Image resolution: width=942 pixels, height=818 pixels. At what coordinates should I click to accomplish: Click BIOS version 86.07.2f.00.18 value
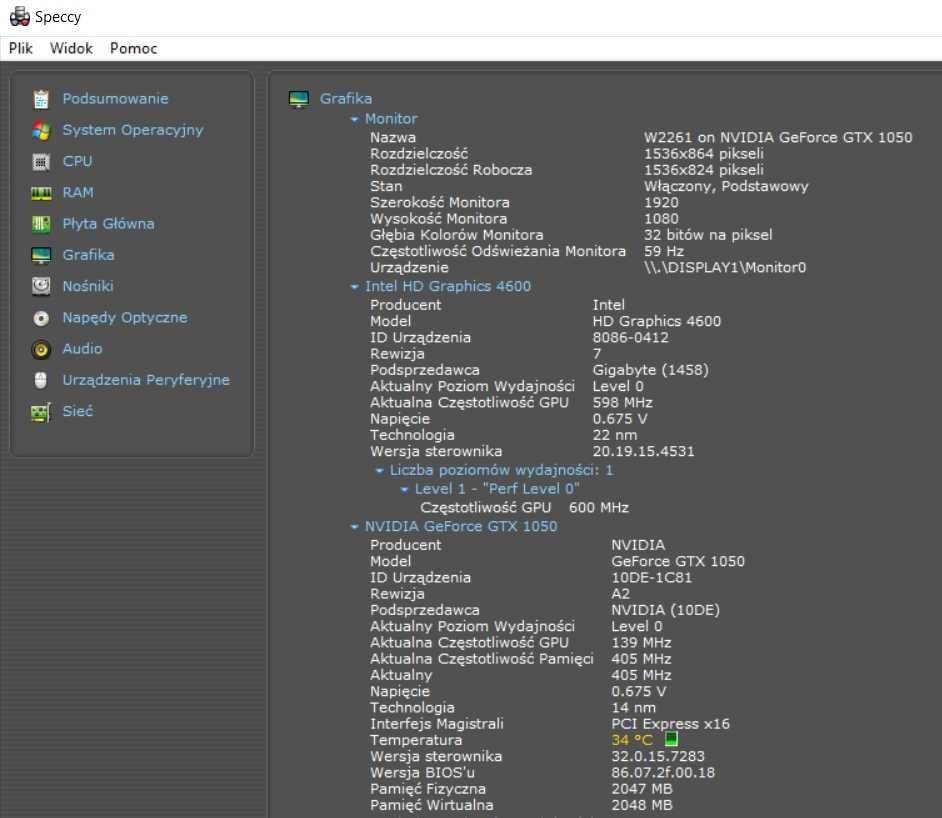(x=663, y=772)
